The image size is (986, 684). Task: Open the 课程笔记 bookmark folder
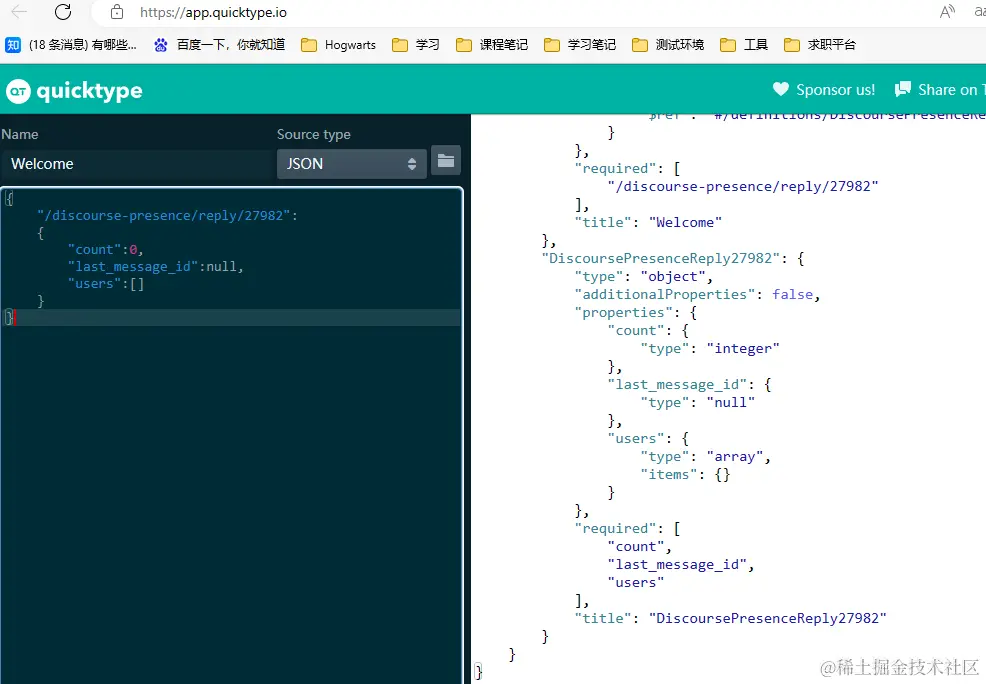(492, 45)
